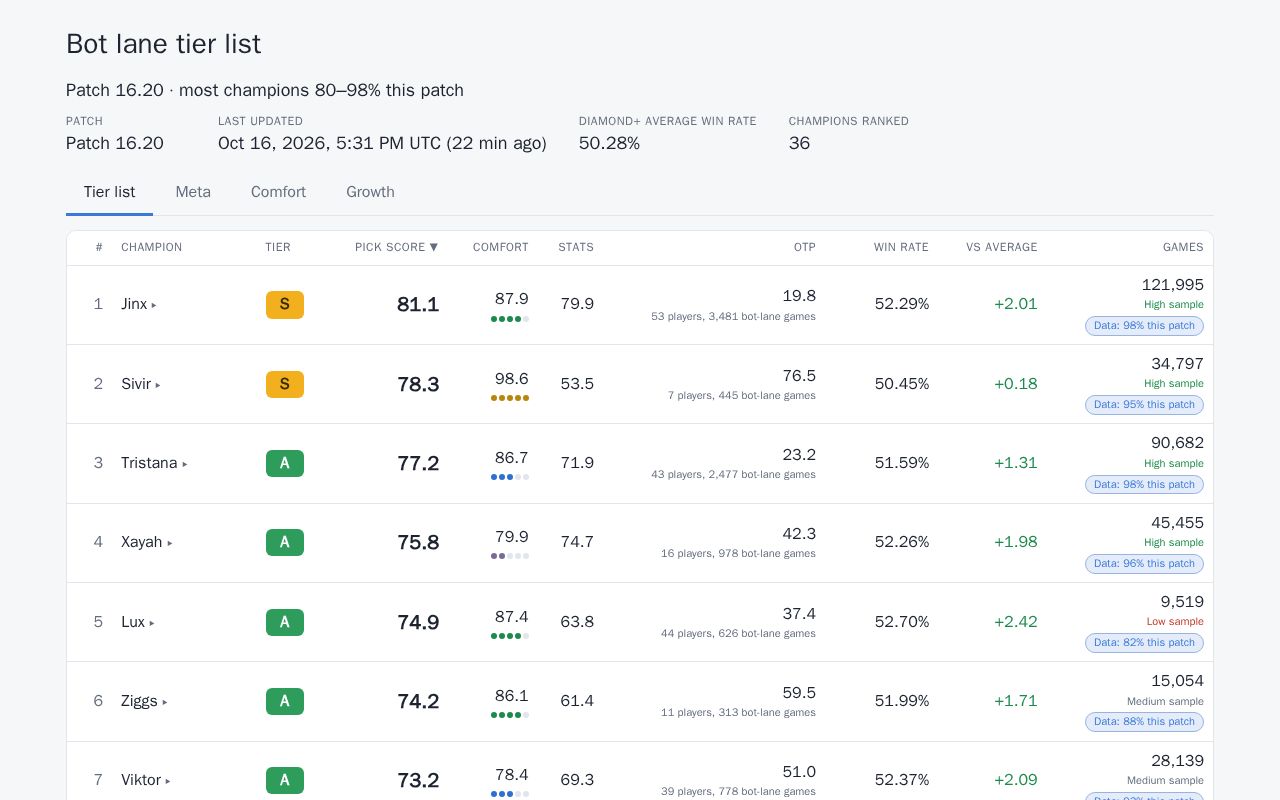The image size is (1280, 800).
Task: Click Lux's 'Low sample' label
Action: 1175,622
